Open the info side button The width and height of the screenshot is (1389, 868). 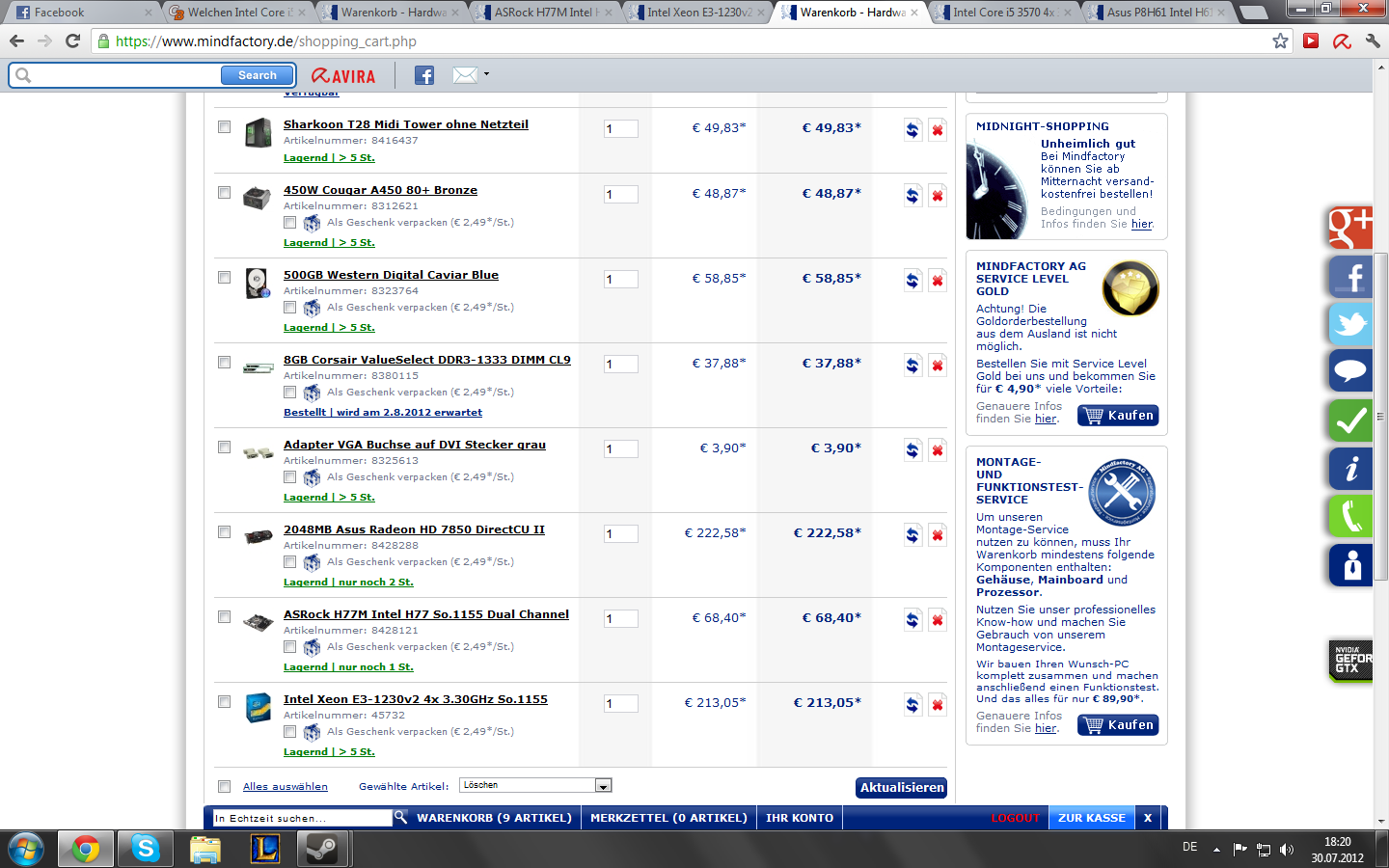(x=1350, y=469)
